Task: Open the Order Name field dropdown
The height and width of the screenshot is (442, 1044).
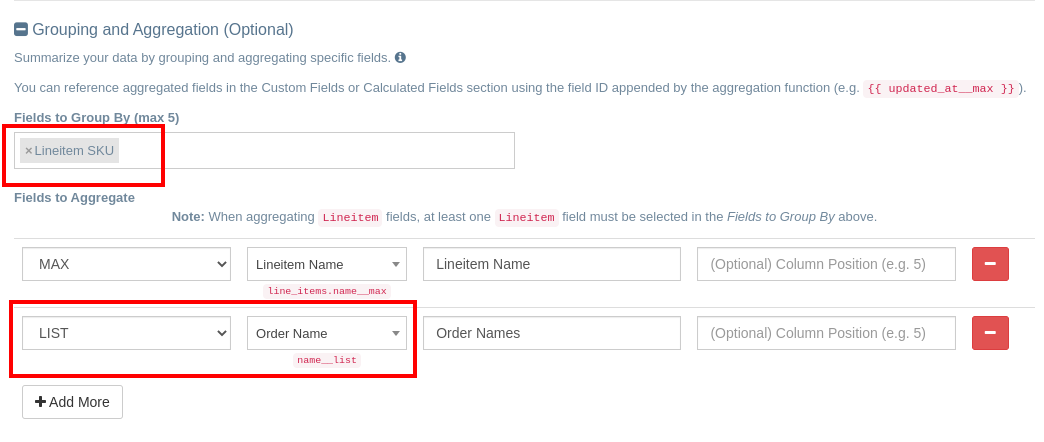Action: point(327,333)
